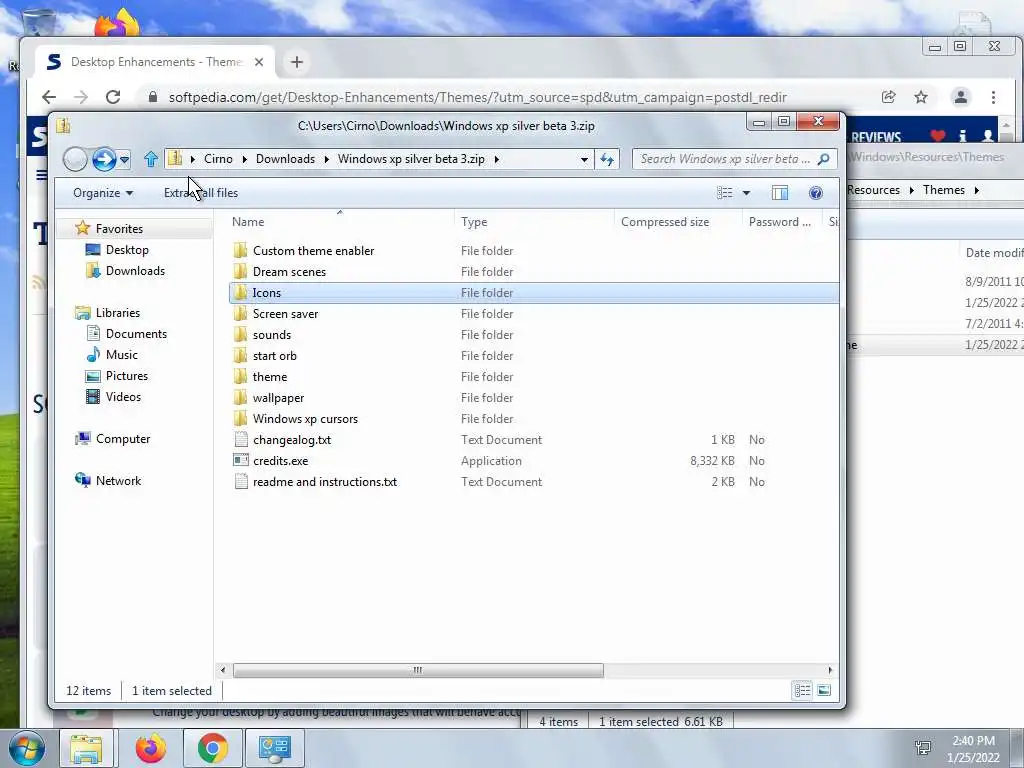Open Videos library in the sidebar

click(123, 396)
